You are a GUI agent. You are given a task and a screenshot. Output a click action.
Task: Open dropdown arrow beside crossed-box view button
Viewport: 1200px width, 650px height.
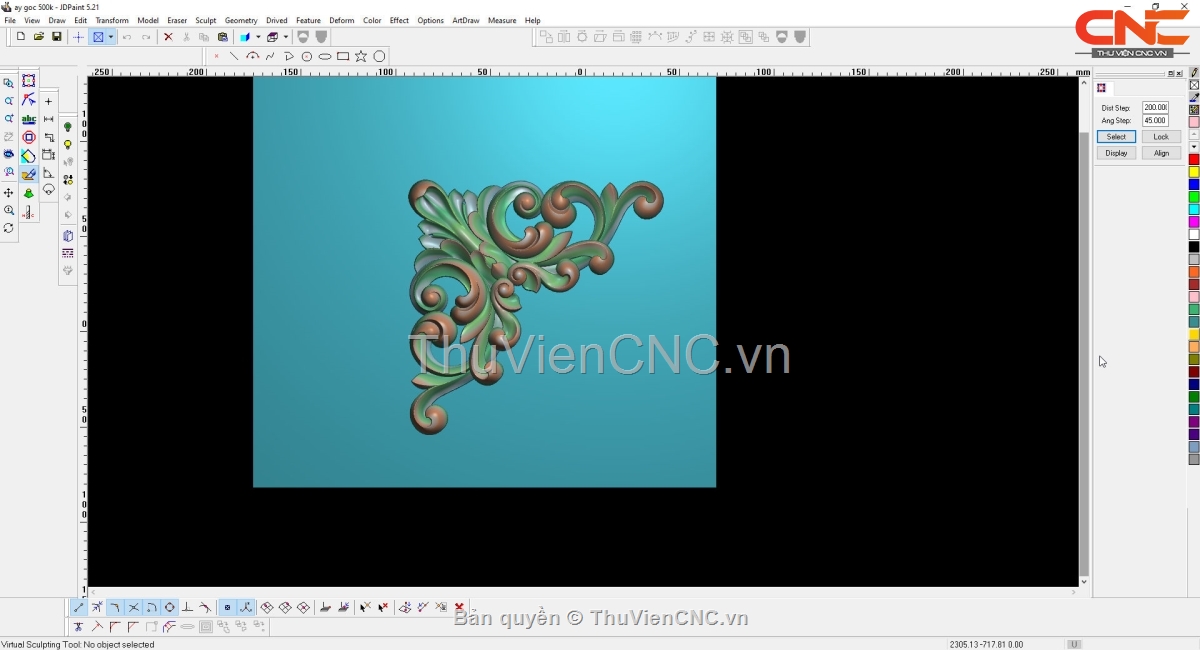[111, 37]
